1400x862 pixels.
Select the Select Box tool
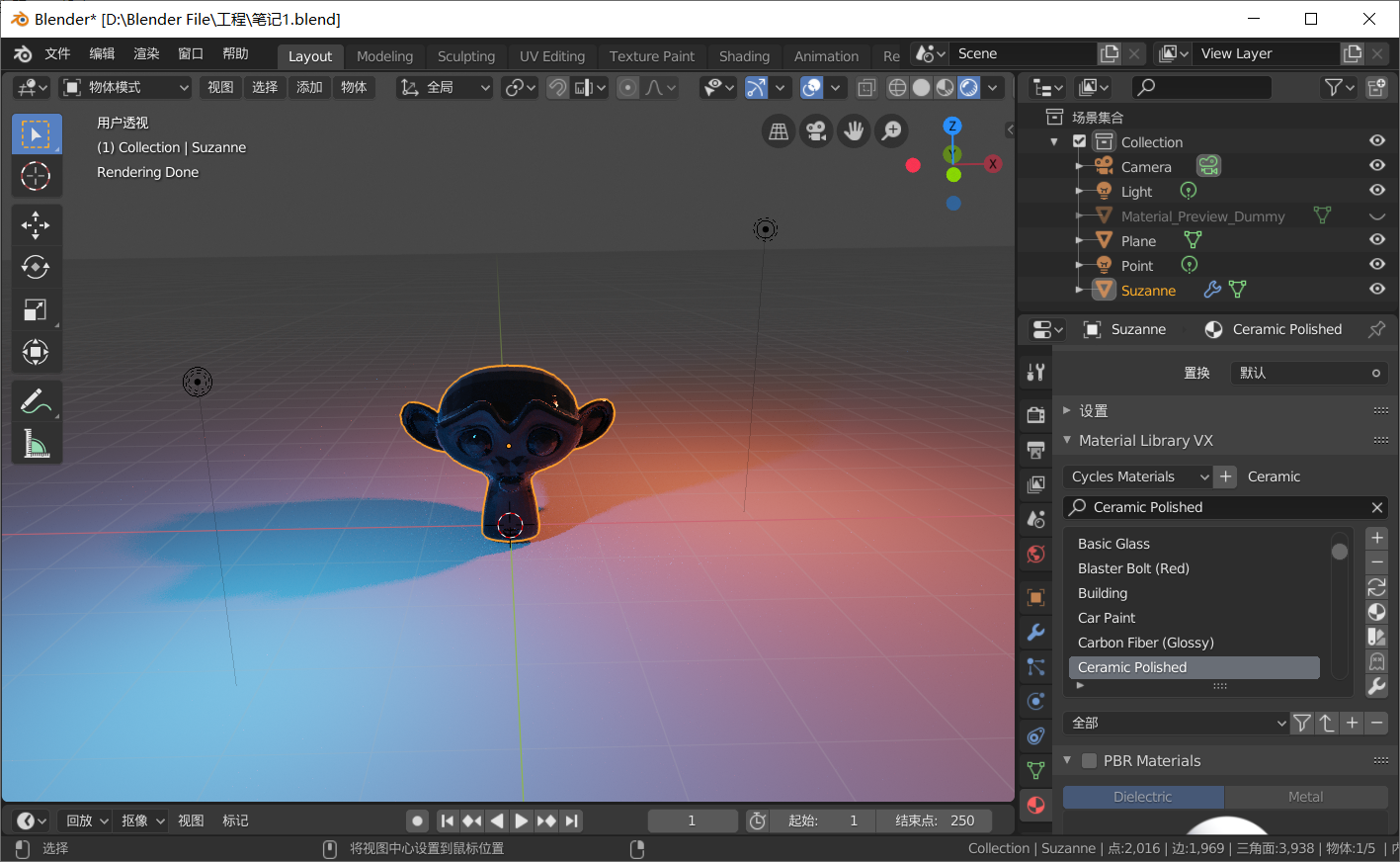pyautogui.click(x=36, y=133)
